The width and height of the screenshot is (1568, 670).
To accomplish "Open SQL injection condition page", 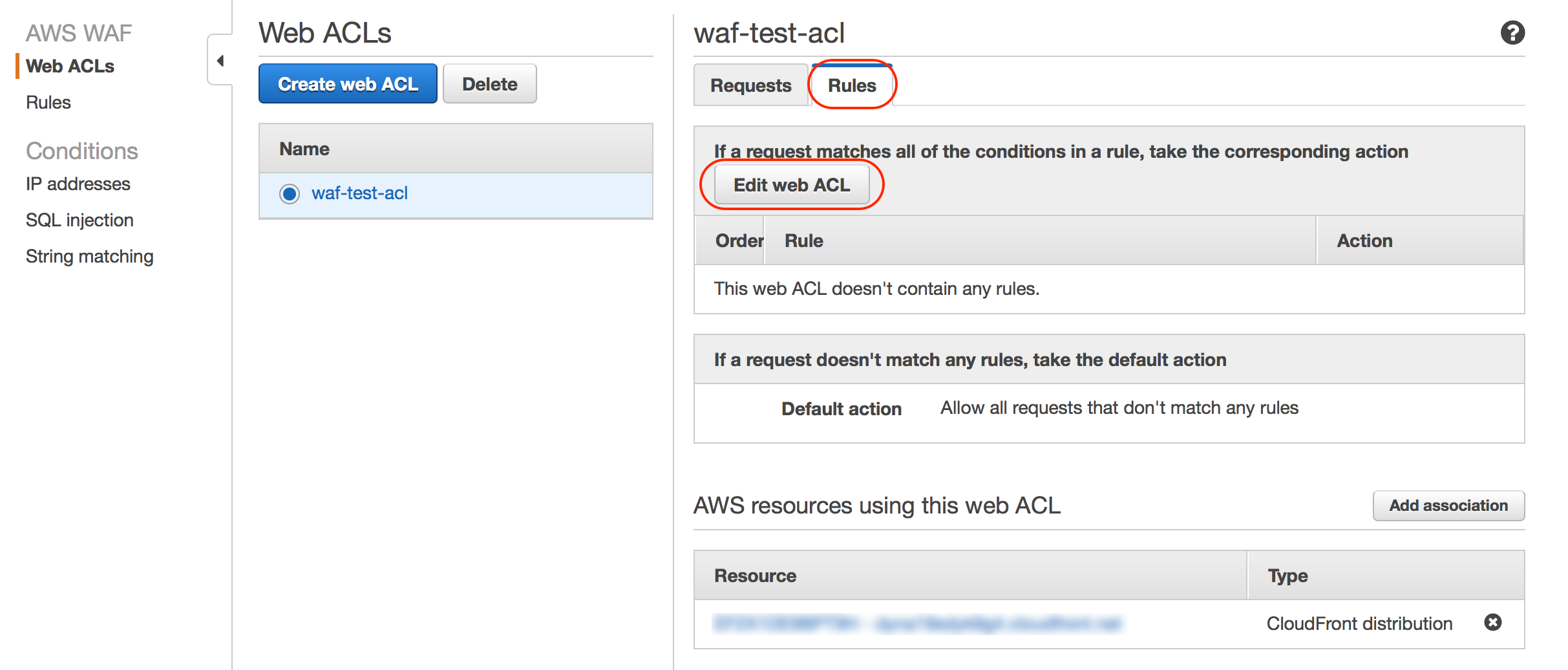I will (79, 220).
